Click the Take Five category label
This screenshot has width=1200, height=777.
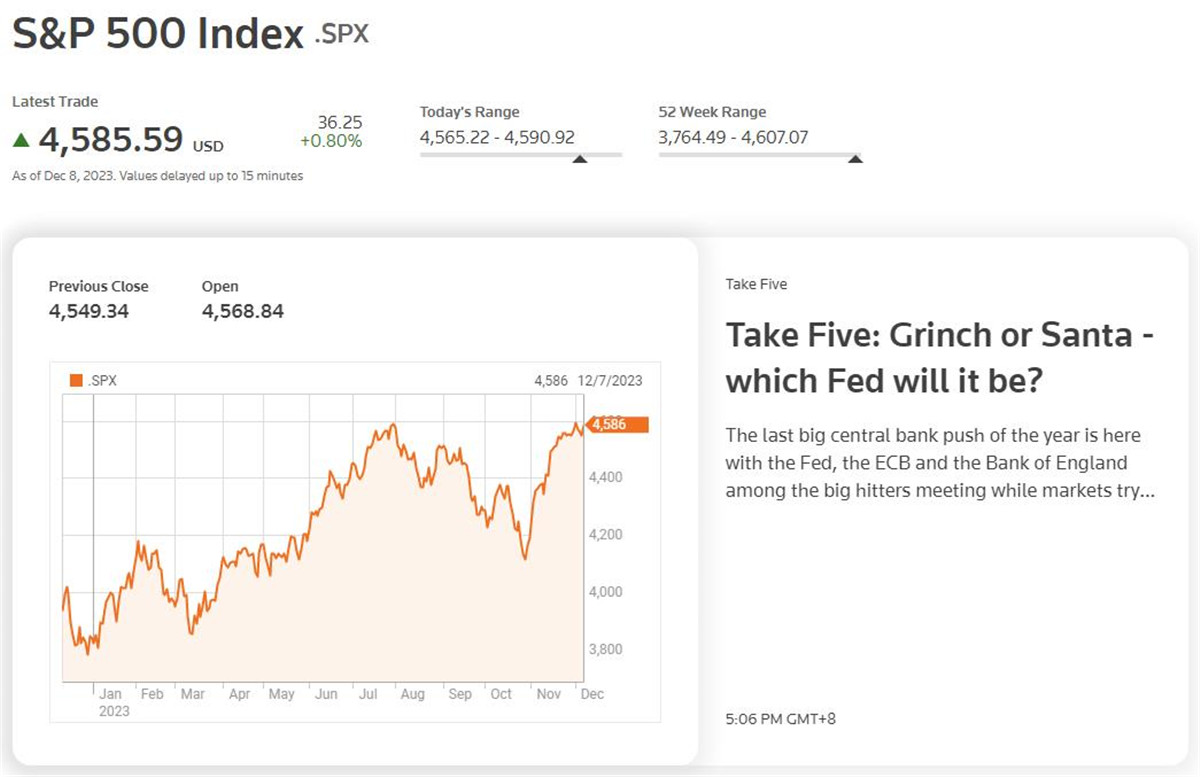[x=756, y=284]
